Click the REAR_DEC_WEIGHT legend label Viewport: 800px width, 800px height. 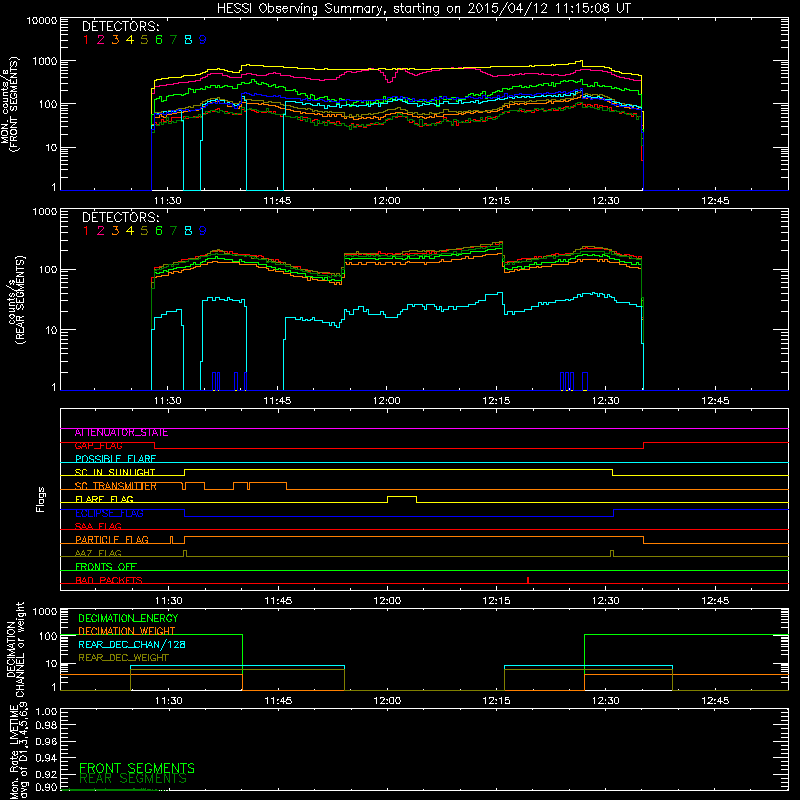tap(123, 658)
